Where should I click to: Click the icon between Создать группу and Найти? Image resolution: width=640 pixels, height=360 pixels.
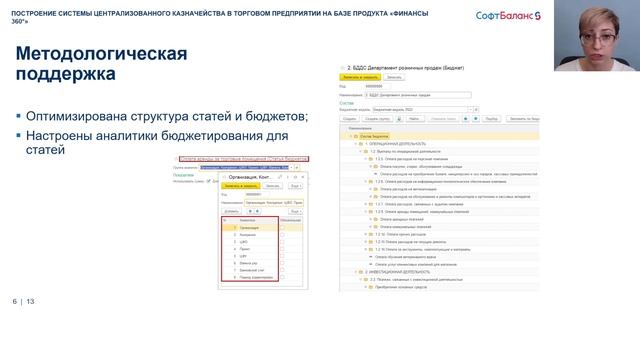pyautogui.click(x=399, y=119)
